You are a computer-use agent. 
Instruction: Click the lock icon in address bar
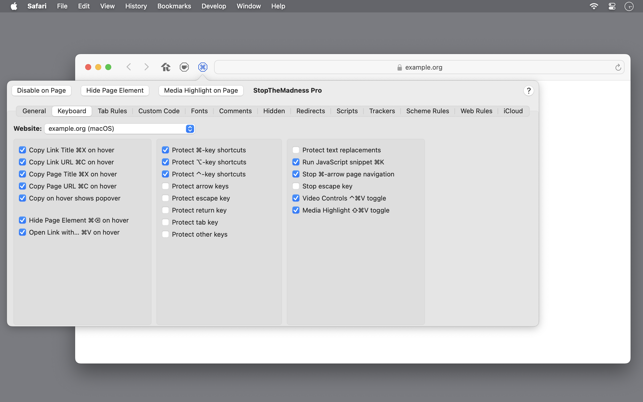pyautogui.click(x=399, y=67)
